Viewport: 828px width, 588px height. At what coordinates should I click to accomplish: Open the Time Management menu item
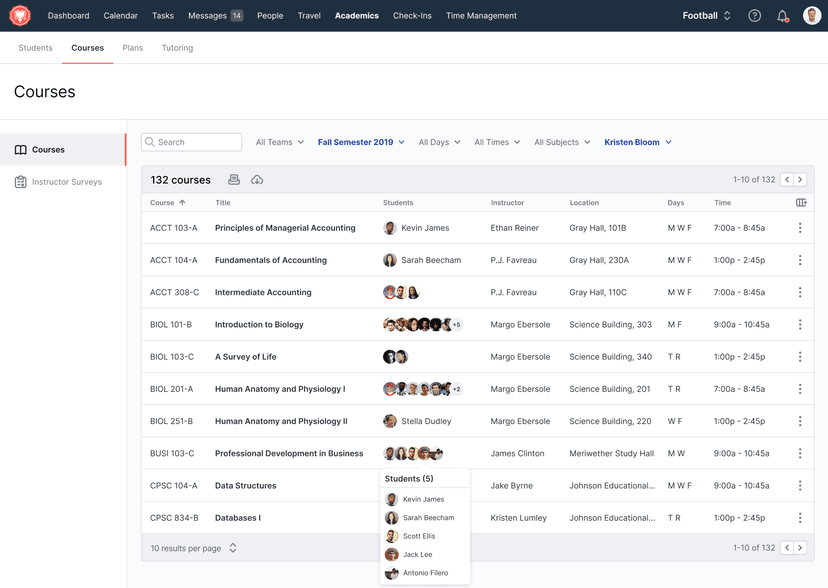(480, 15)
